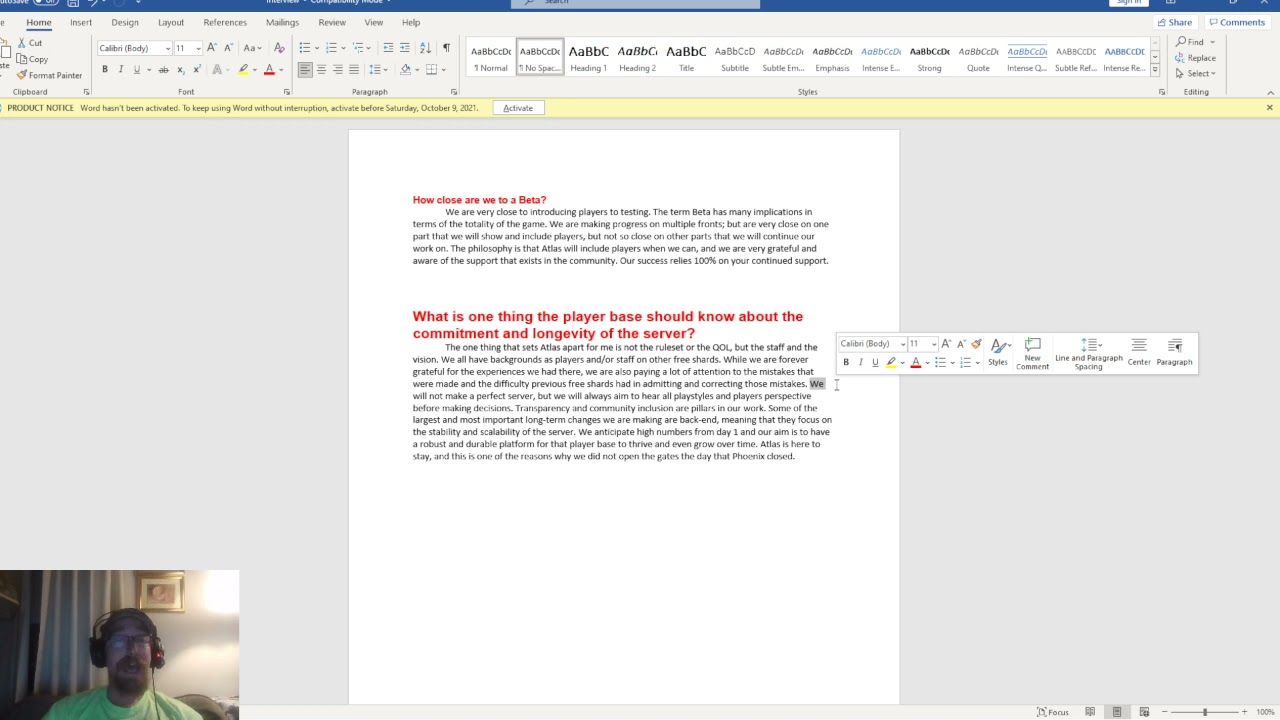Expand the numbering list dropdown in ribbon

point(344,48)
